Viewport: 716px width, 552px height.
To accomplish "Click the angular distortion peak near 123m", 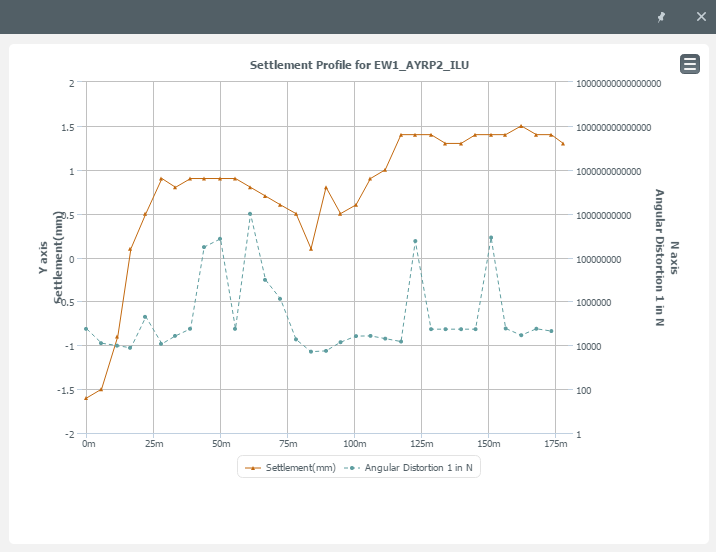I will 415,241.
